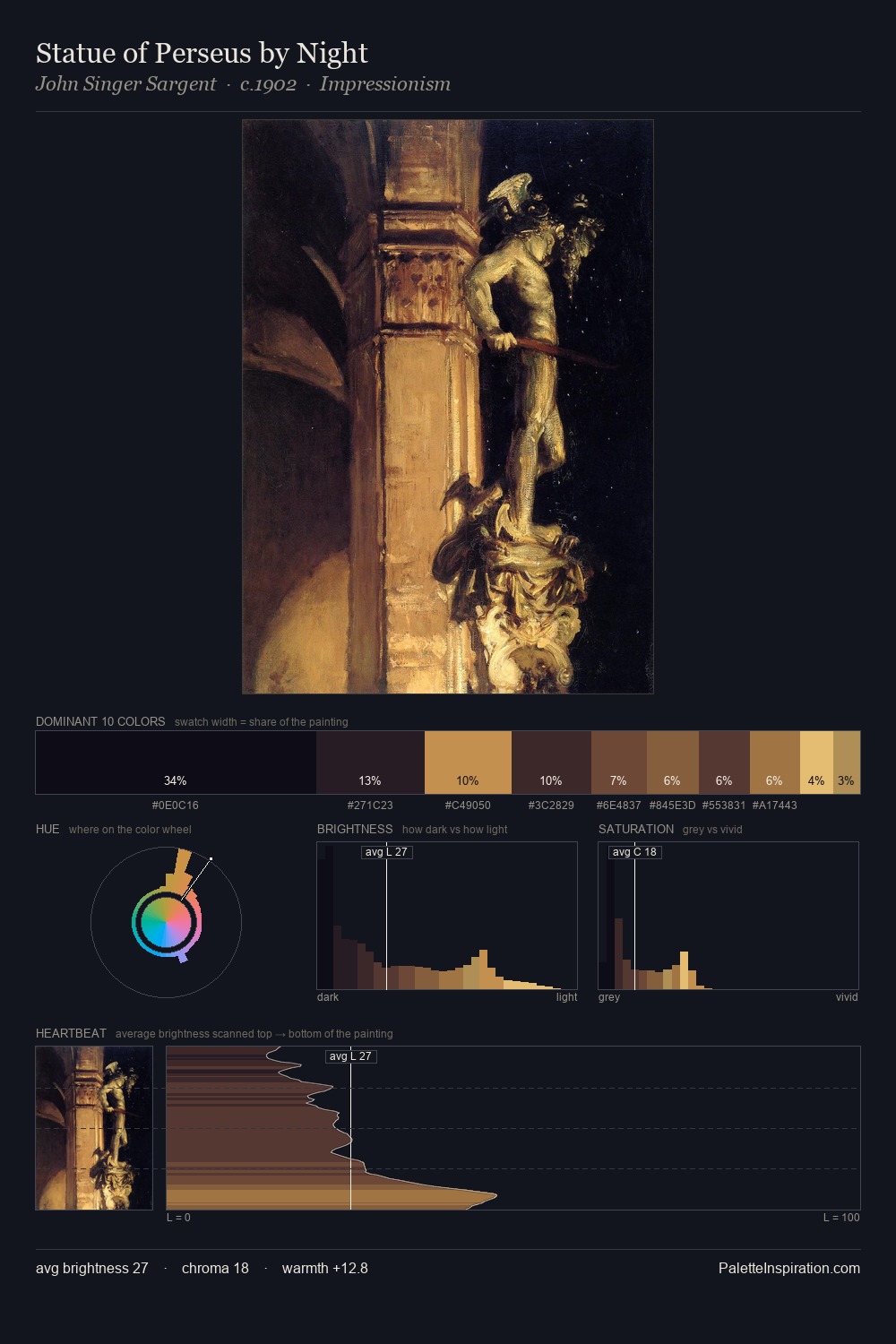The height and width of the screenshot is (1344, 896).
Task: Pick the 10% dark brown swatch
Action: [x=551, y=762]
